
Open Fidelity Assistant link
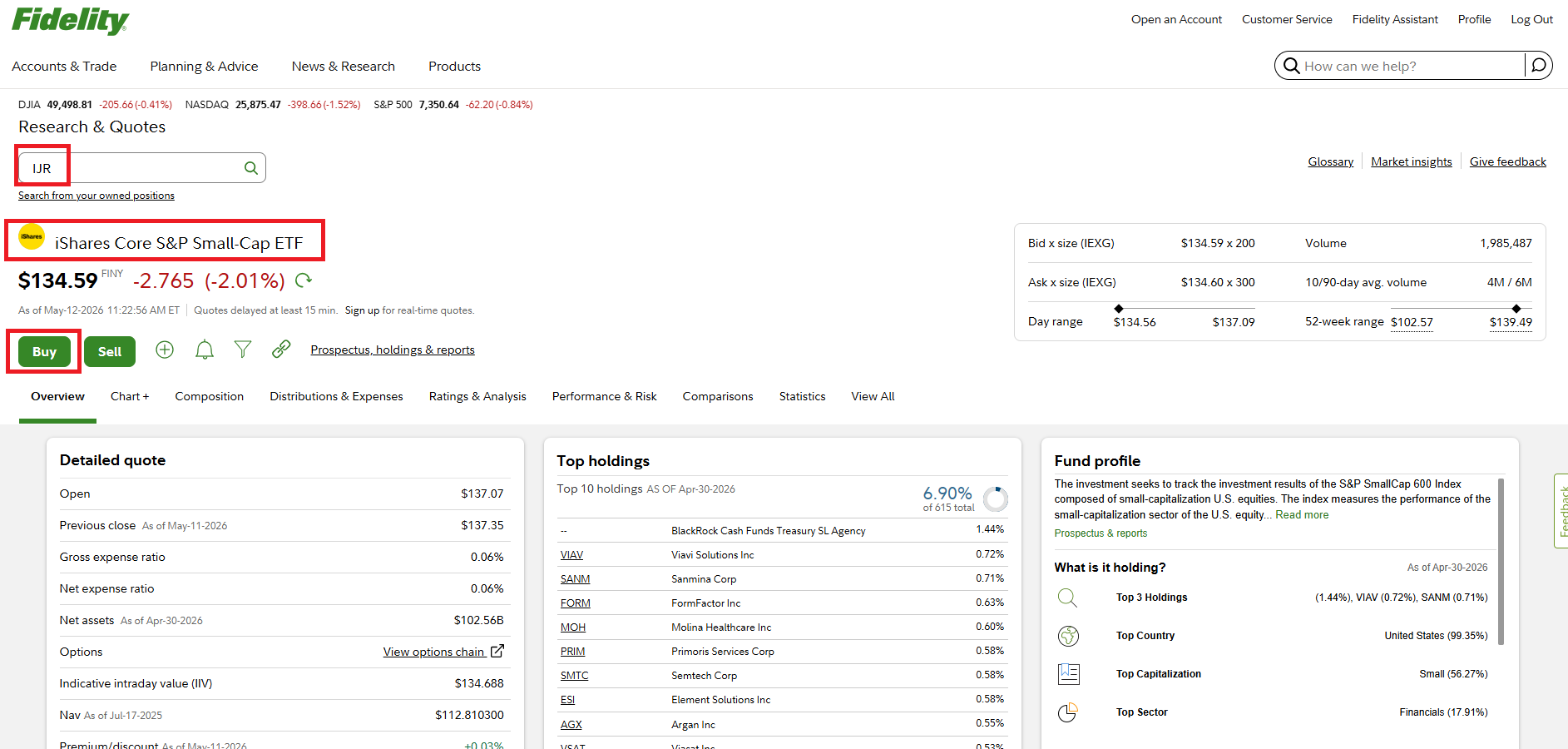pos(1395,19)
